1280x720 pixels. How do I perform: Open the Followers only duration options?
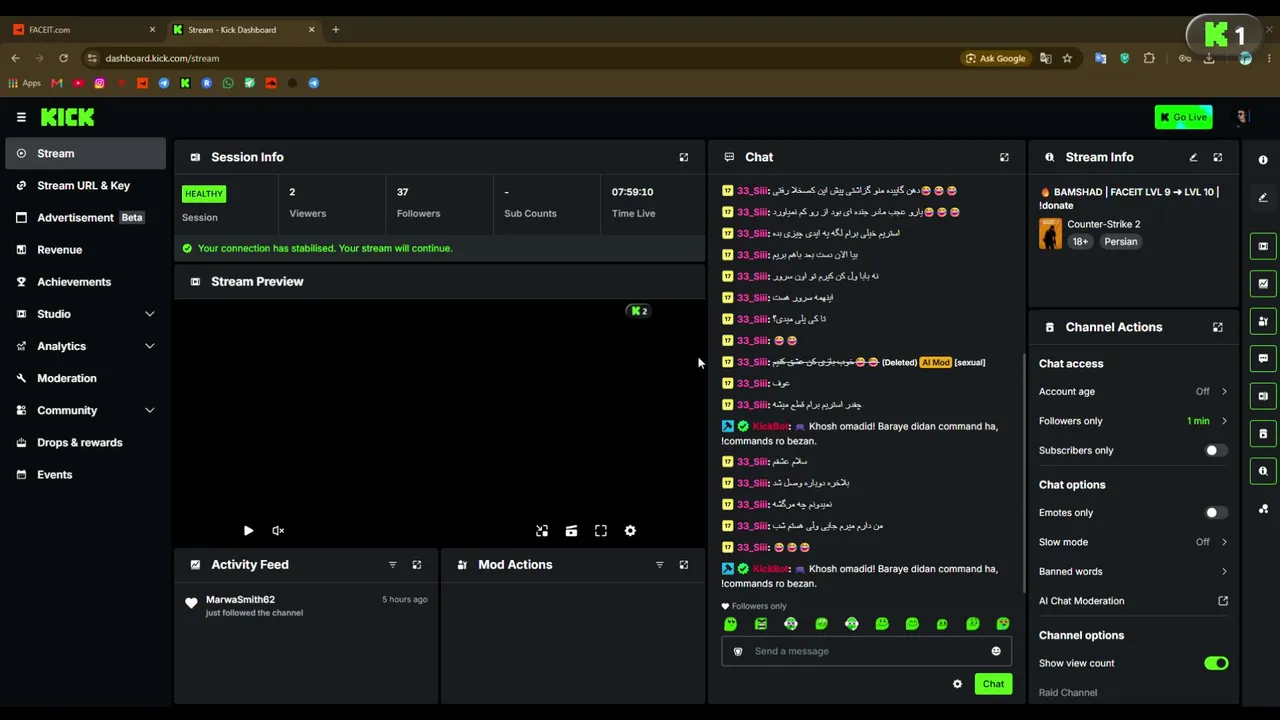point(1133,421)
